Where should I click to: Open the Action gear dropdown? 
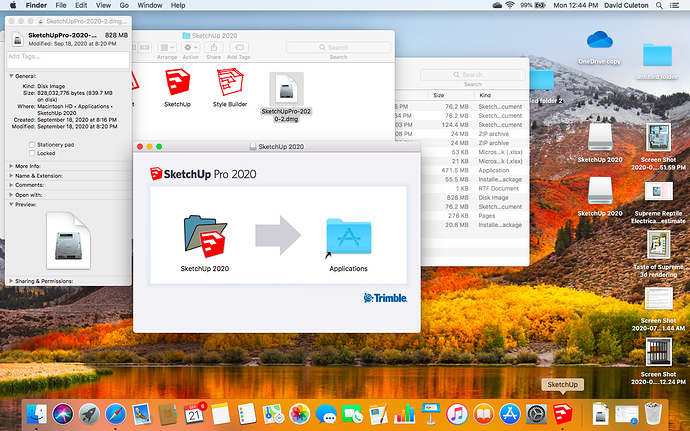point(191,47)
